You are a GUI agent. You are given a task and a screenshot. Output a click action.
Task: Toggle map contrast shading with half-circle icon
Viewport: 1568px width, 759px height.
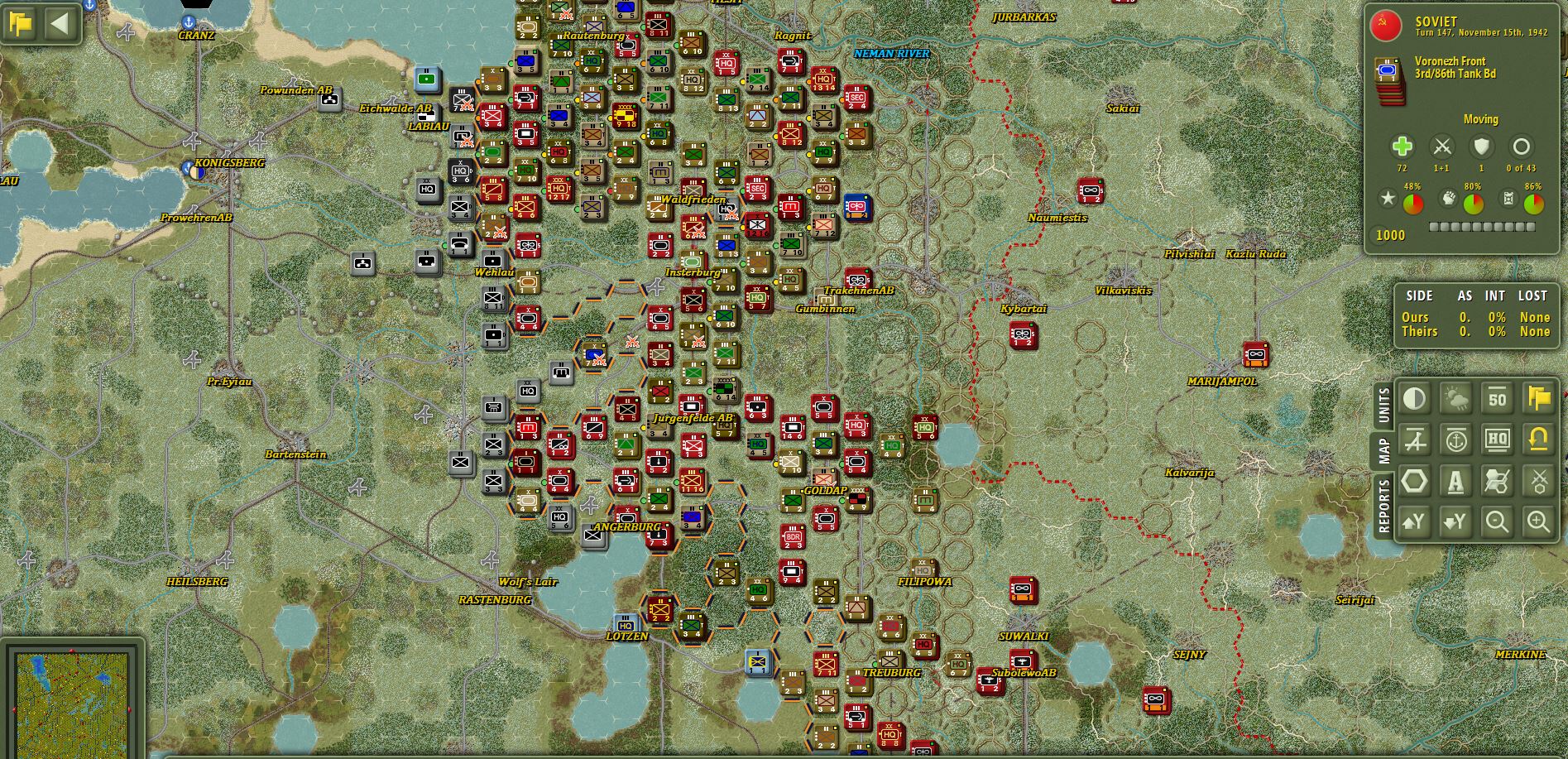(x=1413, y=398)
